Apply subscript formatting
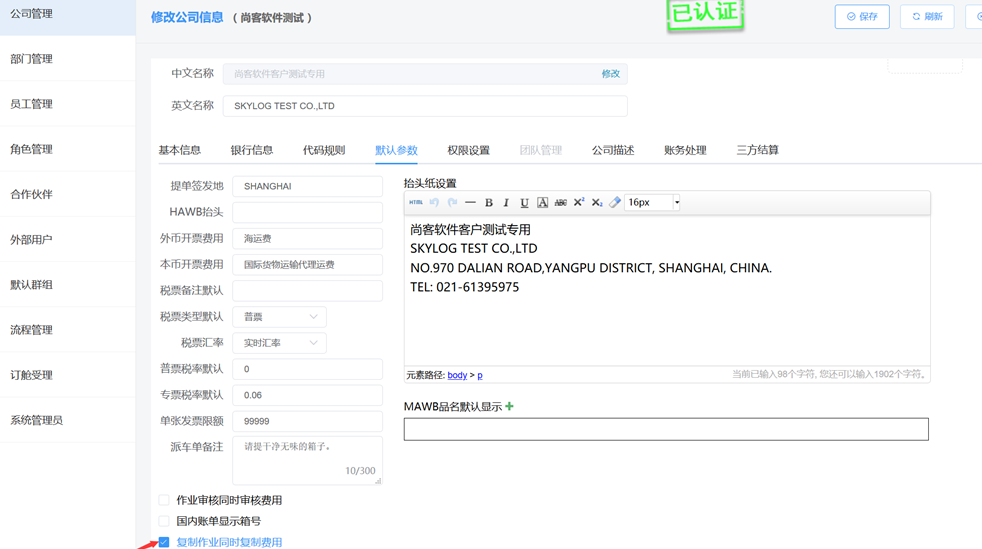This screenshot has width=982, height=549. tap(597, 202)
